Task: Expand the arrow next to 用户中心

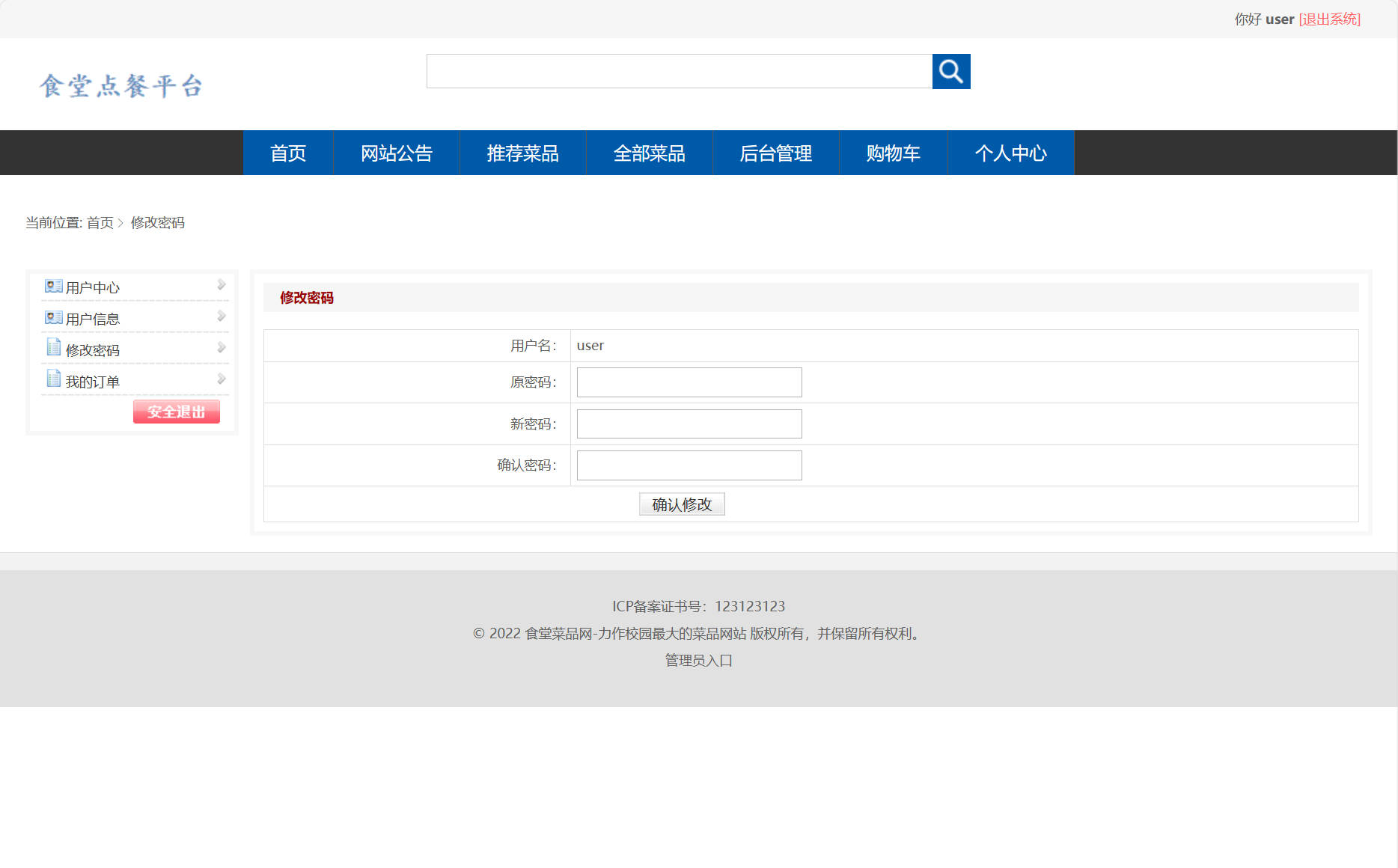Action: [x=221, y=284]
